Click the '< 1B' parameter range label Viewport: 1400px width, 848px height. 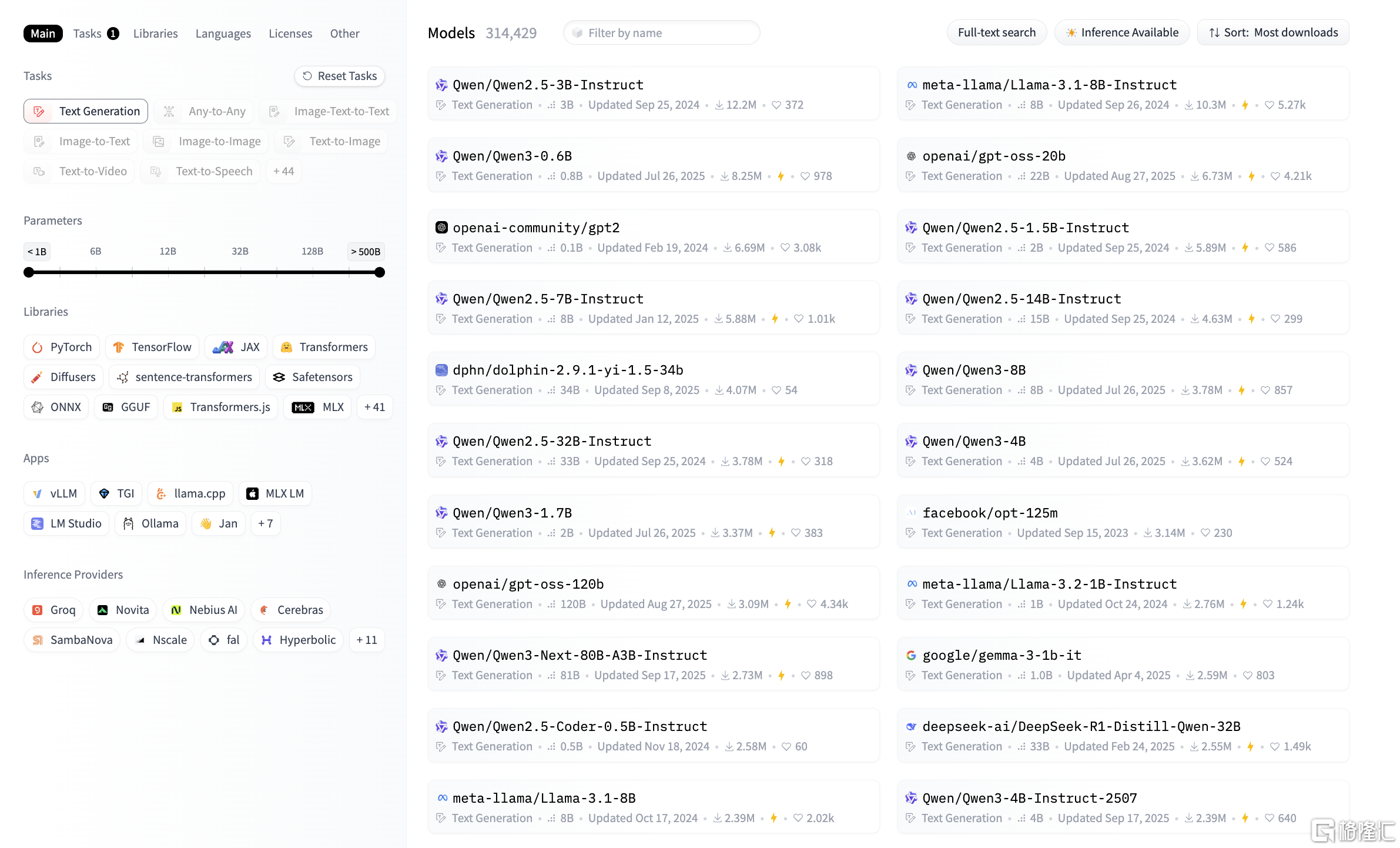point(37,252)
